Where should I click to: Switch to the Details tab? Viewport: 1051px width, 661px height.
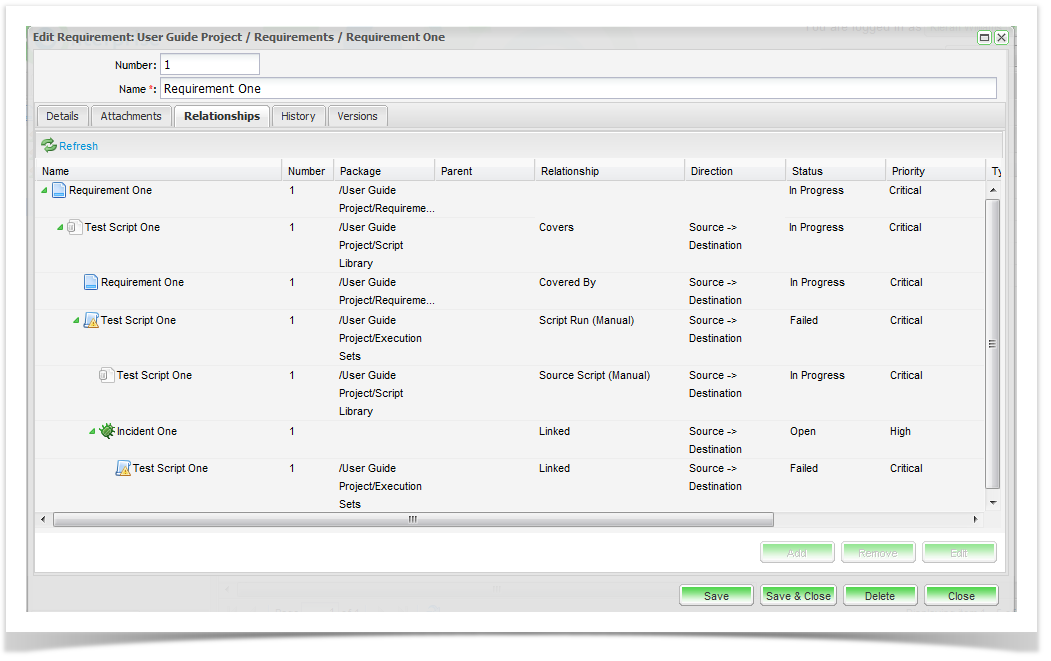click(x=62, y=116)
